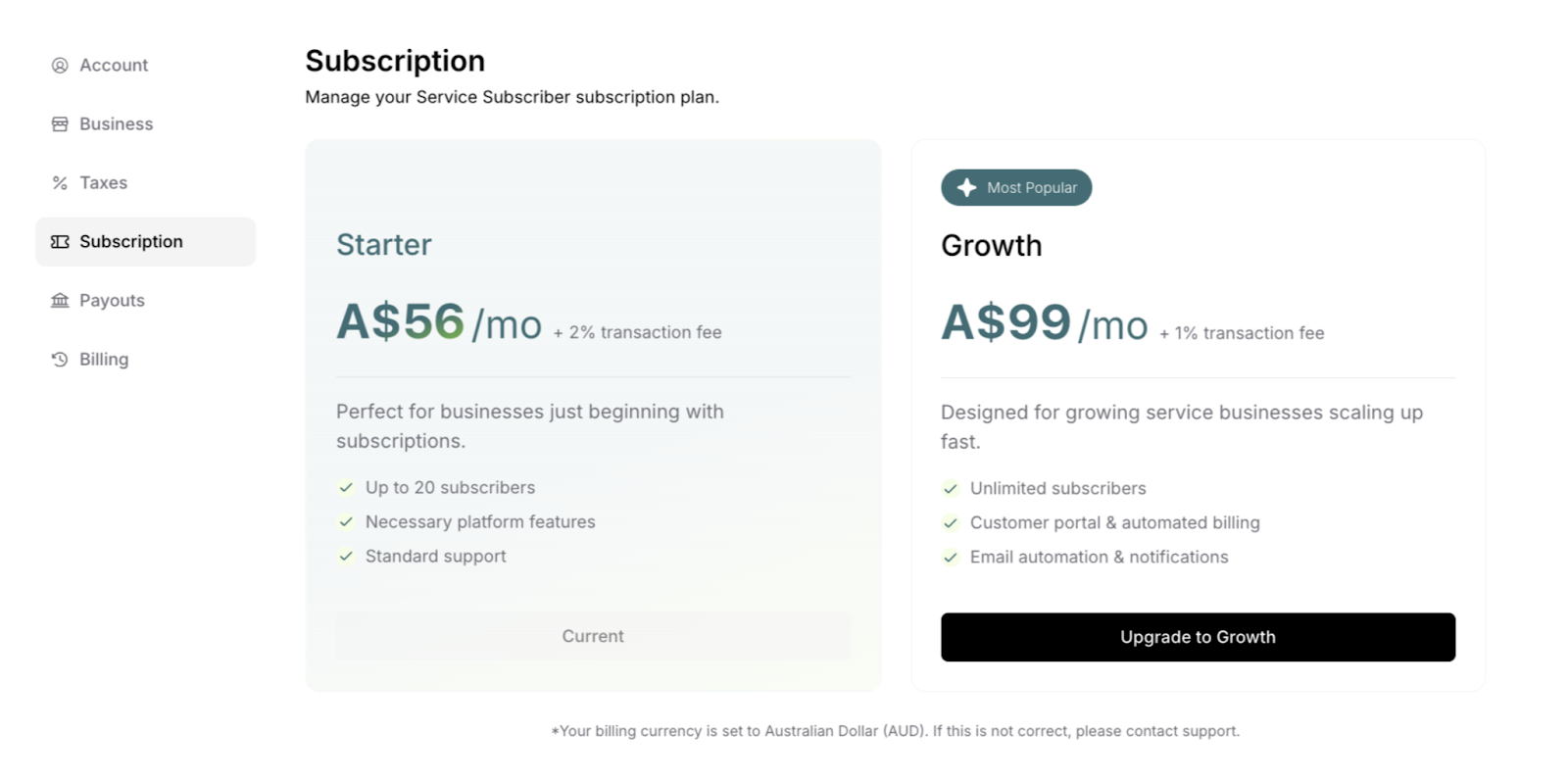Open the Payouts section
The height and width of the screenshot is (782, 1568).
112,301
